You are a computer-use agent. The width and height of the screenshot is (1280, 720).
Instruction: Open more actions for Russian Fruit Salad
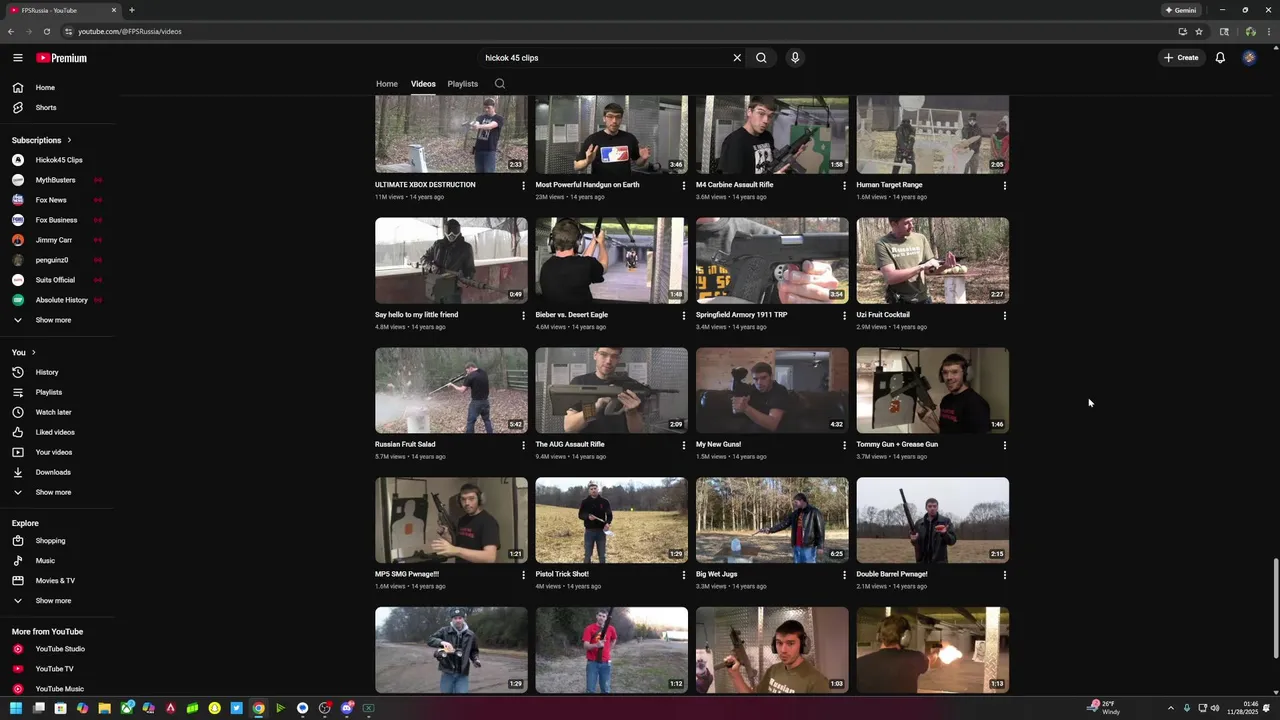coord(523,445)
